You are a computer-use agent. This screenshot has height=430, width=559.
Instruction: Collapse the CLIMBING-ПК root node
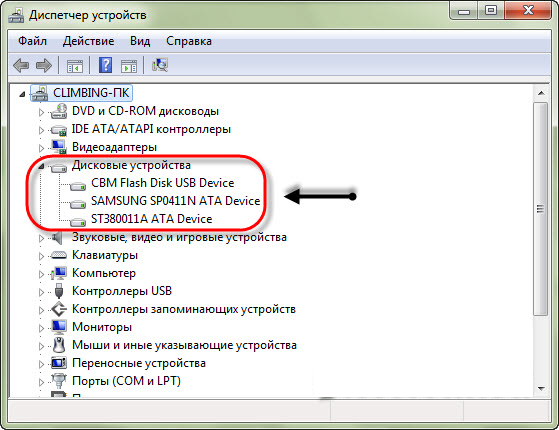tap(22, 94)
